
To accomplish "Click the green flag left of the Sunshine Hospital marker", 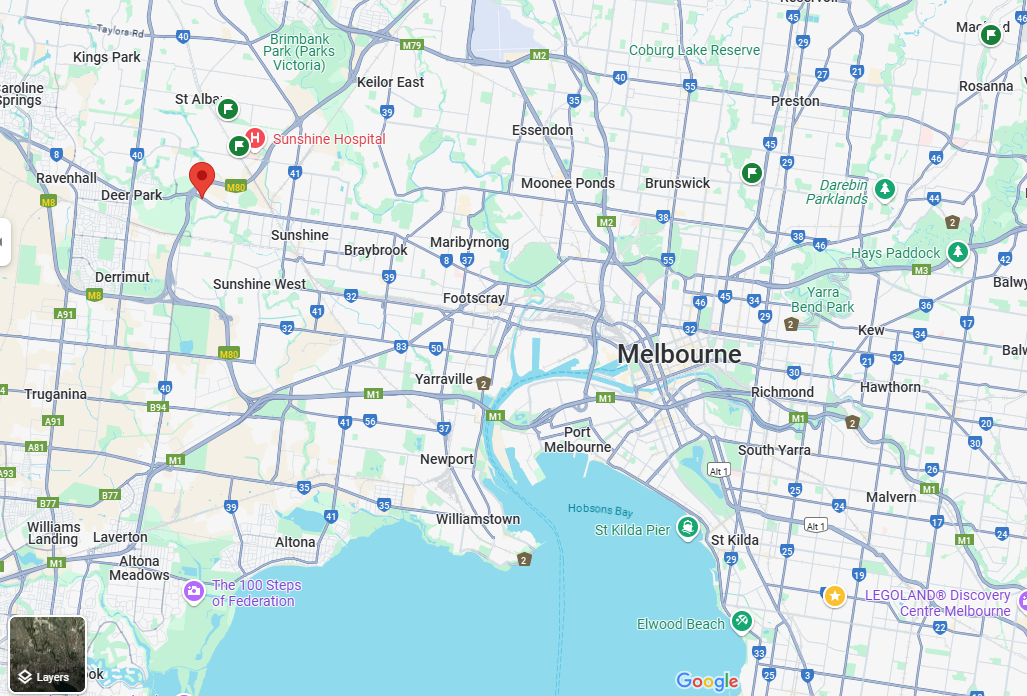I will (x=238, y=145).
